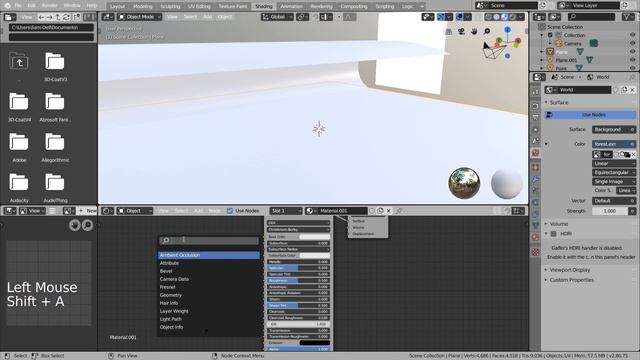This screenshot has height=360, width=640.
Task: Click the Strength value slider showing 1.000
Action: point(610,211)
